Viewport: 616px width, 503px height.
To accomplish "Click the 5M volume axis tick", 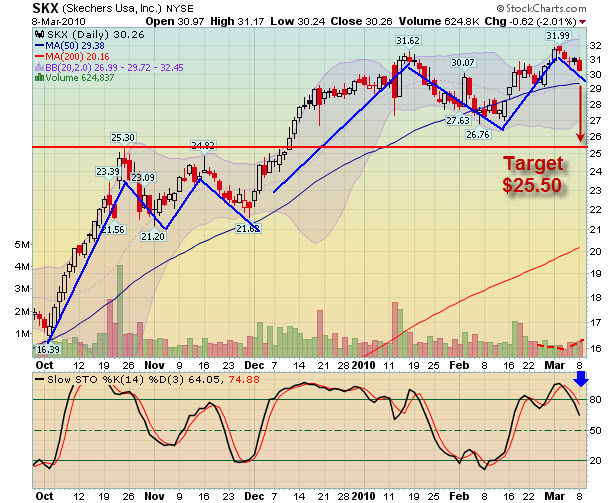I will (22, 245).
